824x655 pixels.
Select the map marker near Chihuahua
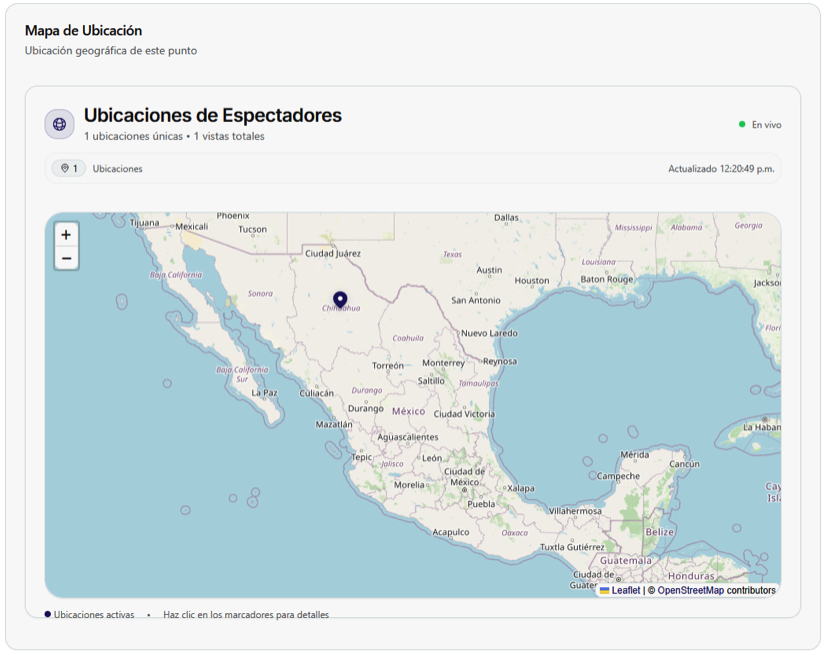[339, 300]
